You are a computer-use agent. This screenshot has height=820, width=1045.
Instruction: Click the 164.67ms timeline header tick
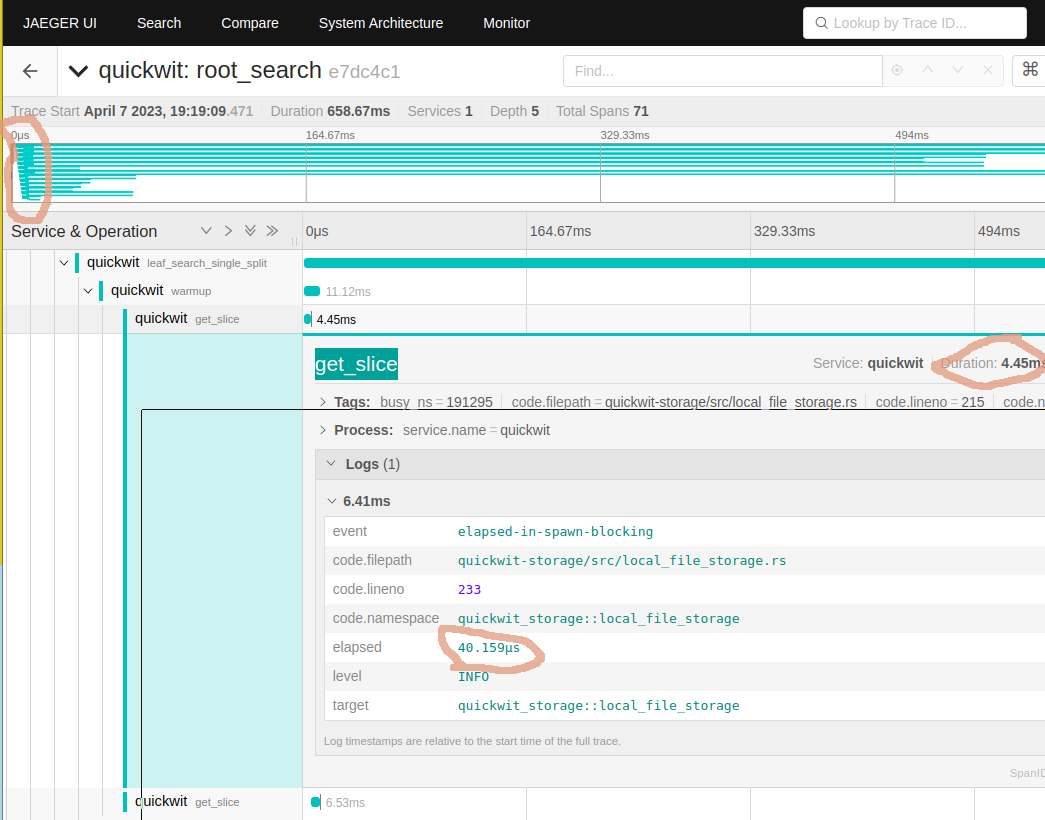coord(560,231)
